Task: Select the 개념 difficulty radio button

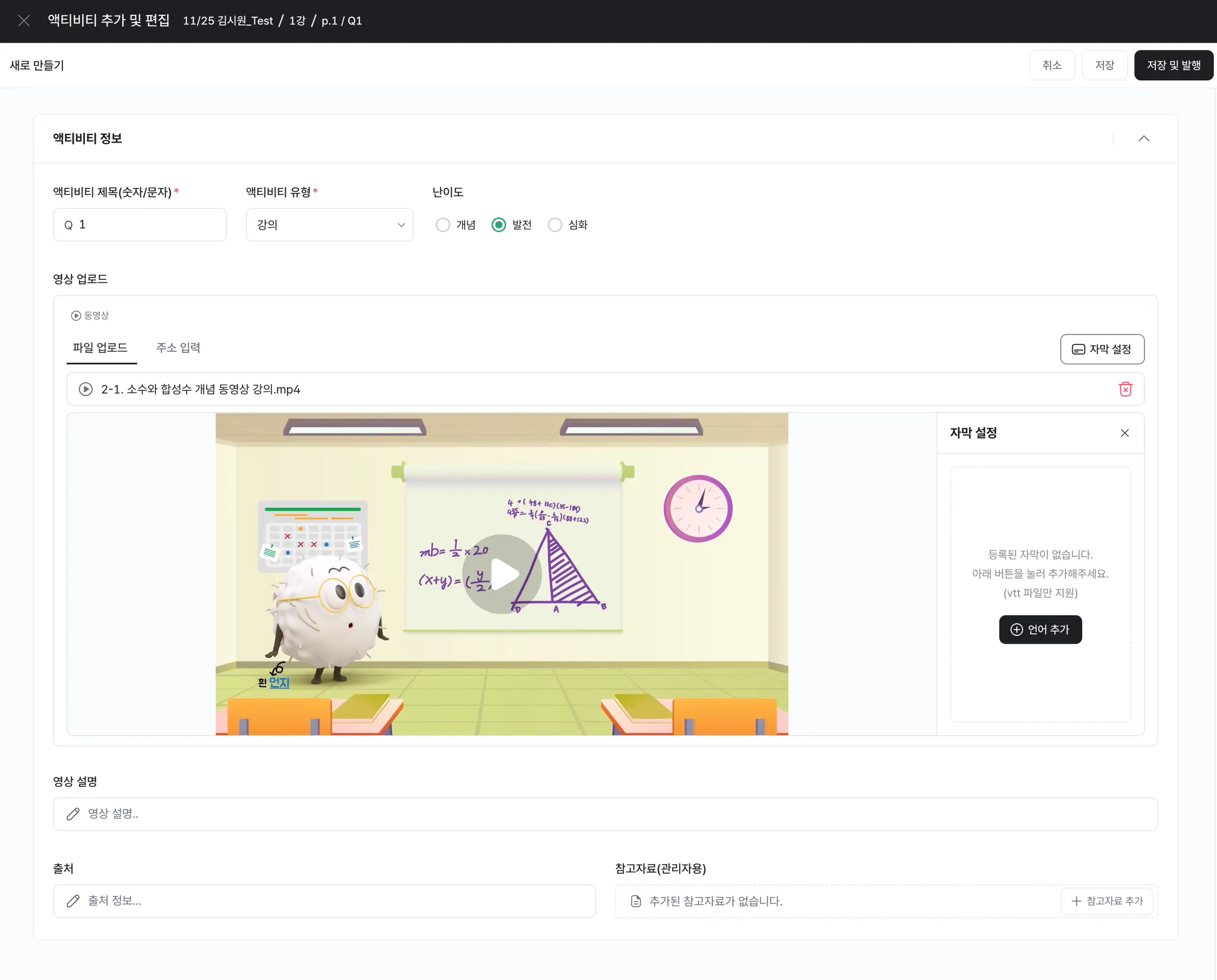Action: point(443,225)
